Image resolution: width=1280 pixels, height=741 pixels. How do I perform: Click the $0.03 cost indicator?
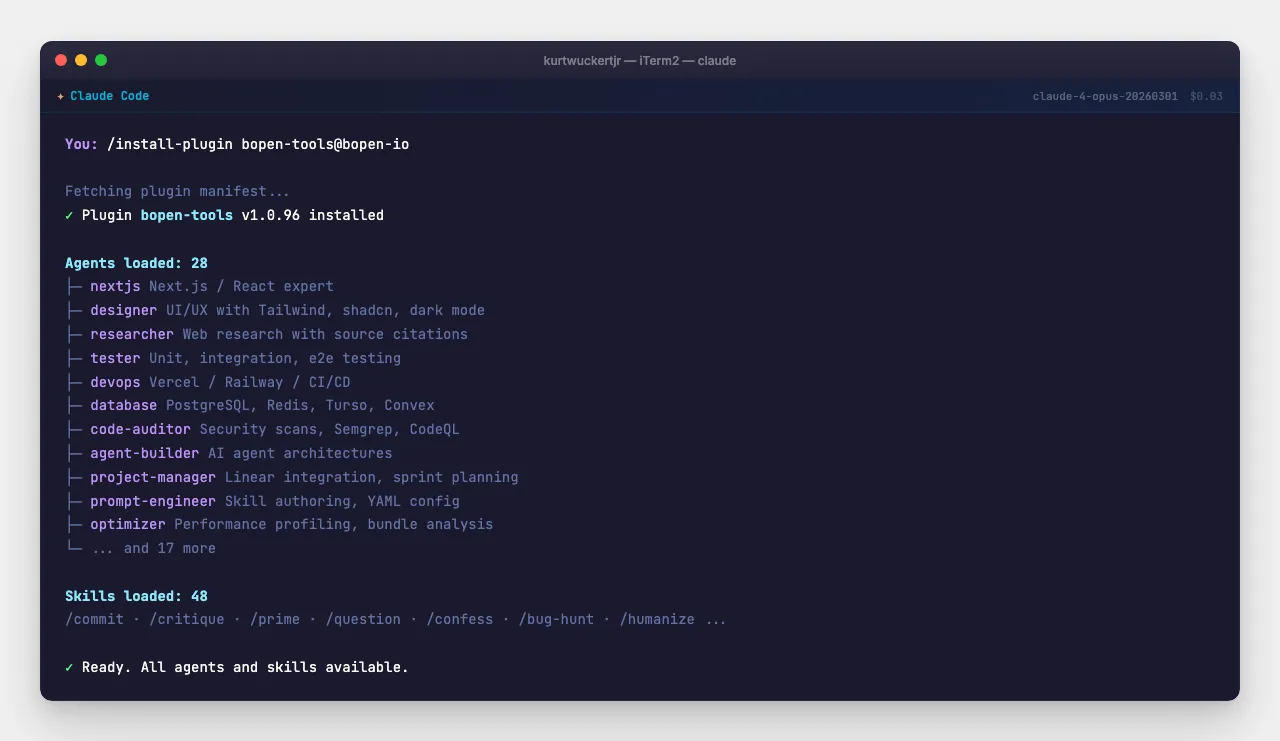pos(1206,96)
